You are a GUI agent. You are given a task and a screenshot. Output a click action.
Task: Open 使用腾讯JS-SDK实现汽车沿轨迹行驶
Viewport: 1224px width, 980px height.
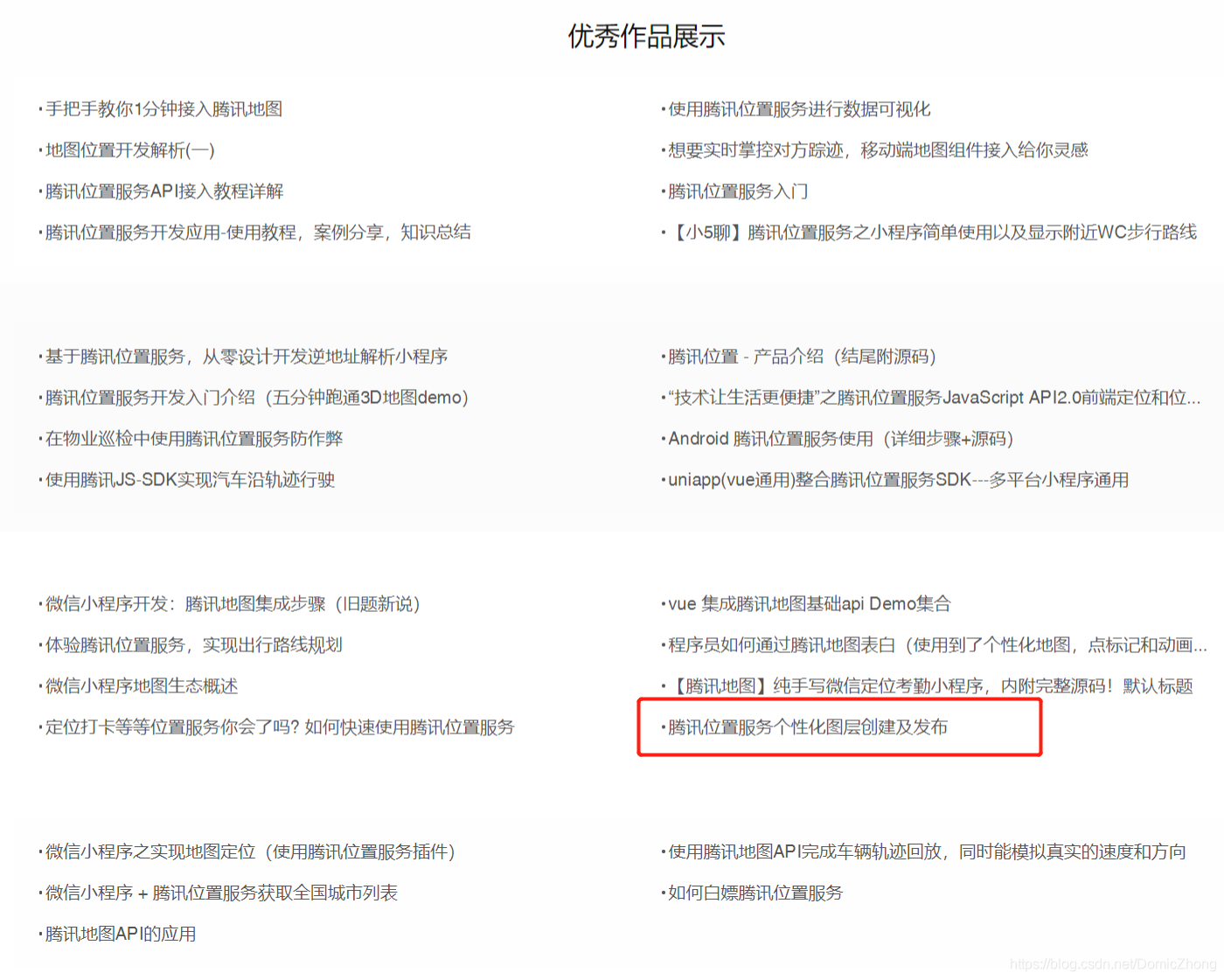[191, 480]
